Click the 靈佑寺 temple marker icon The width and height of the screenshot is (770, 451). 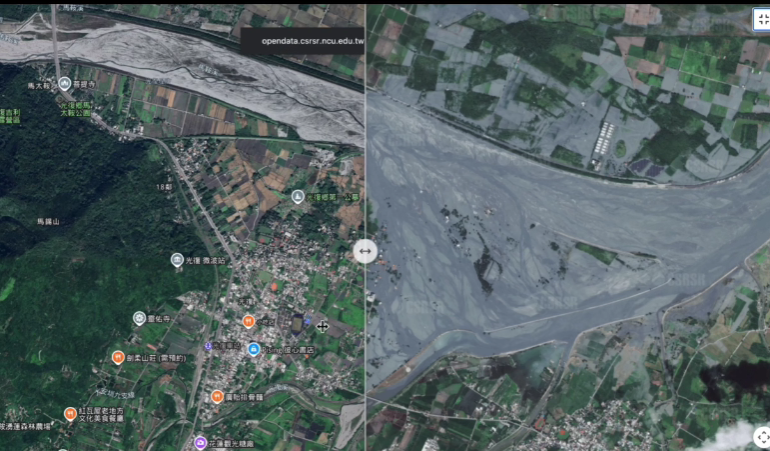tap(139, 318)
